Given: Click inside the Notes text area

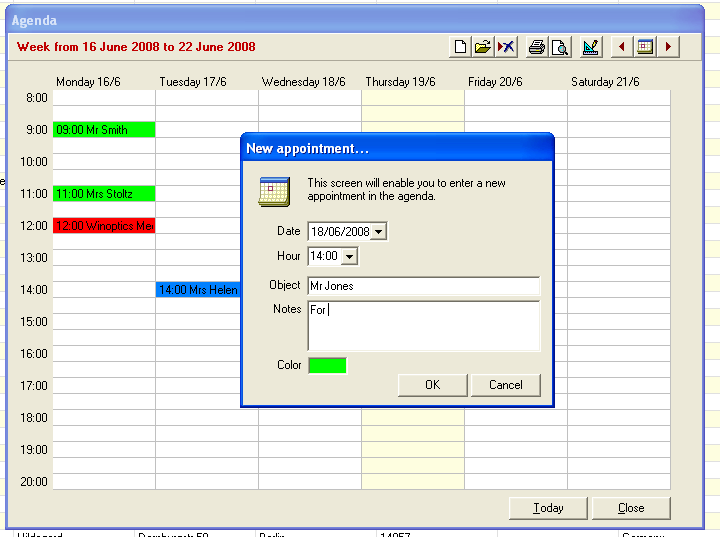Looking at the screenshot, I should pos(423,326).
